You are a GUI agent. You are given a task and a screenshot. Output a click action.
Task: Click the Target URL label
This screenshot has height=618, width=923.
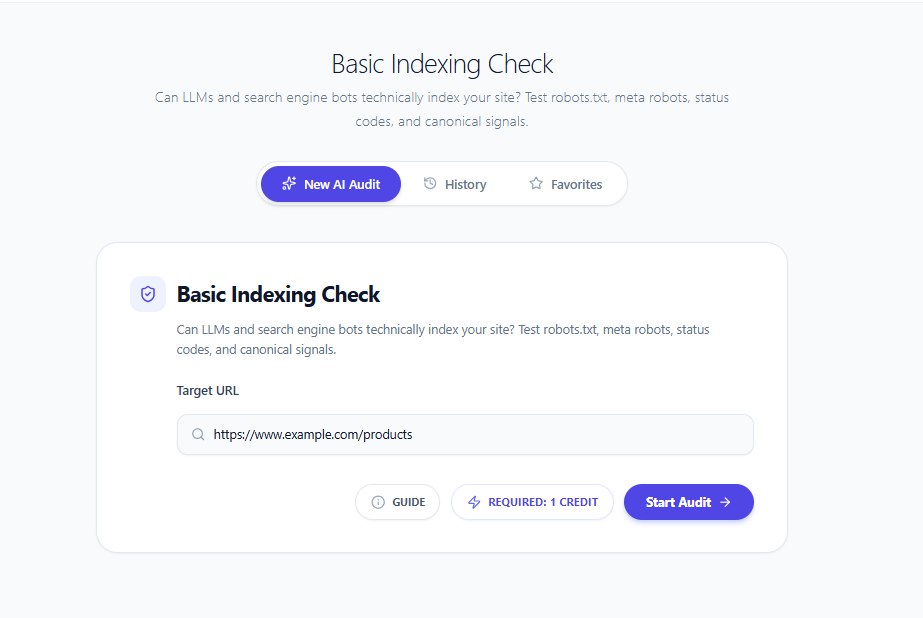pyautogui.click(x=207, y=390)
